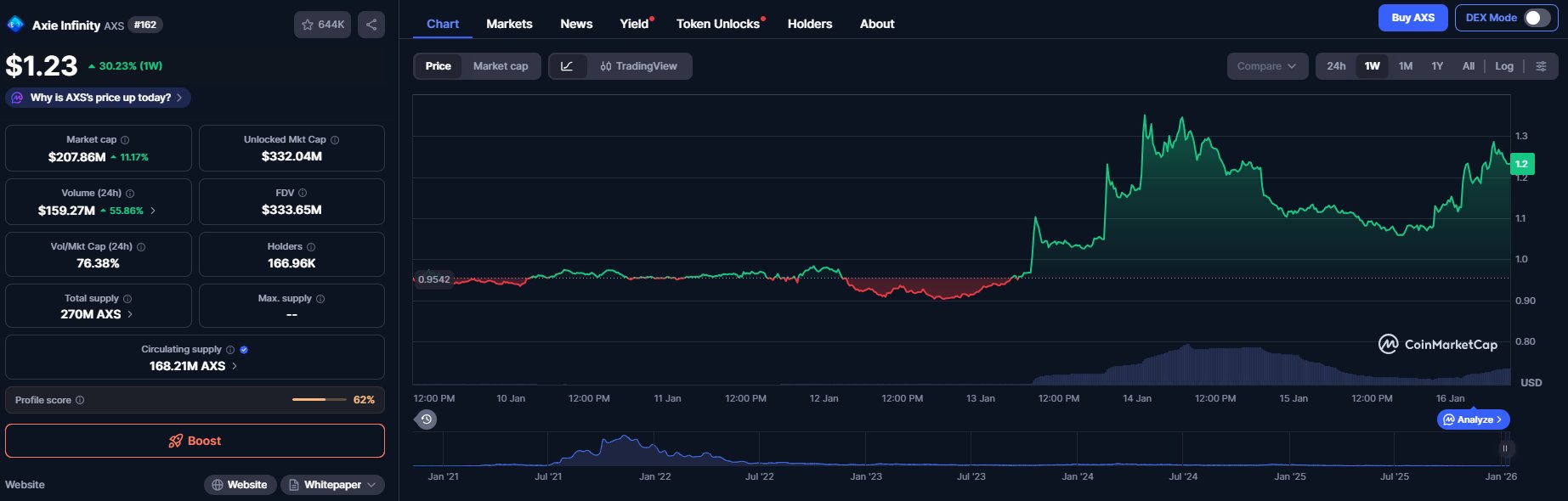Screen dimensions: 1568x501
Task: Click the Profile score info icon
Action: click(x=80, y=400)
